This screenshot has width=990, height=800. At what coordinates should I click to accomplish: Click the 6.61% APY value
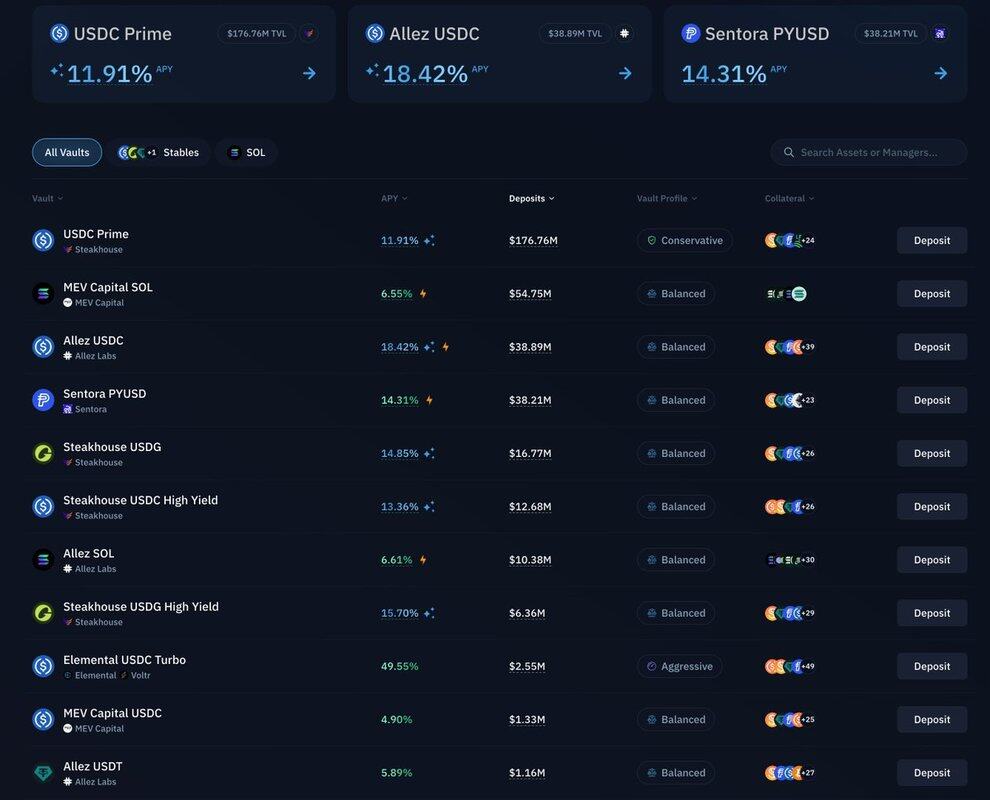[x=397, y=560]
